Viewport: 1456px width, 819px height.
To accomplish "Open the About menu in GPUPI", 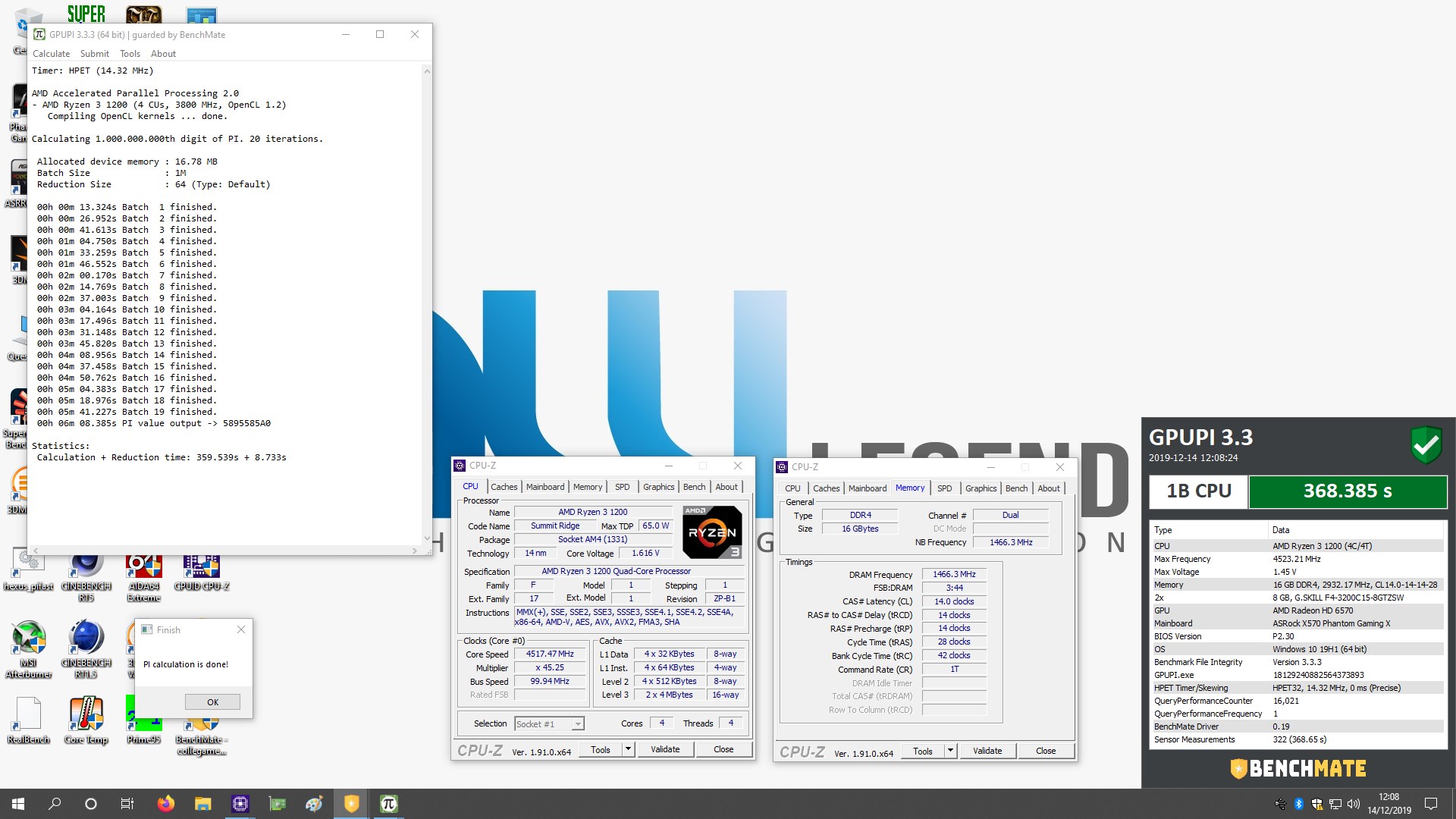I will (x=163, y=54).
